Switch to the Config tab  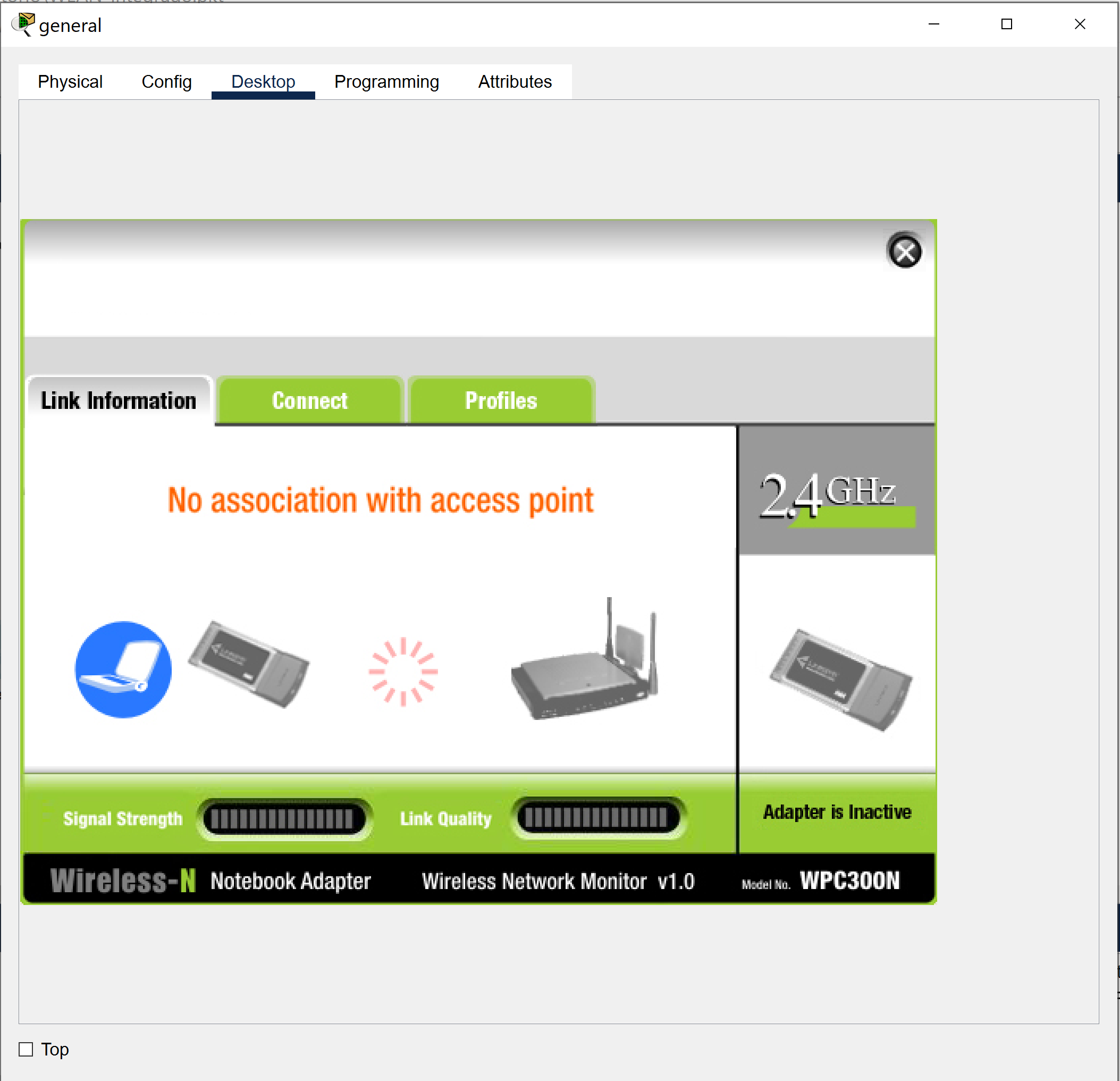coord(166,82)
